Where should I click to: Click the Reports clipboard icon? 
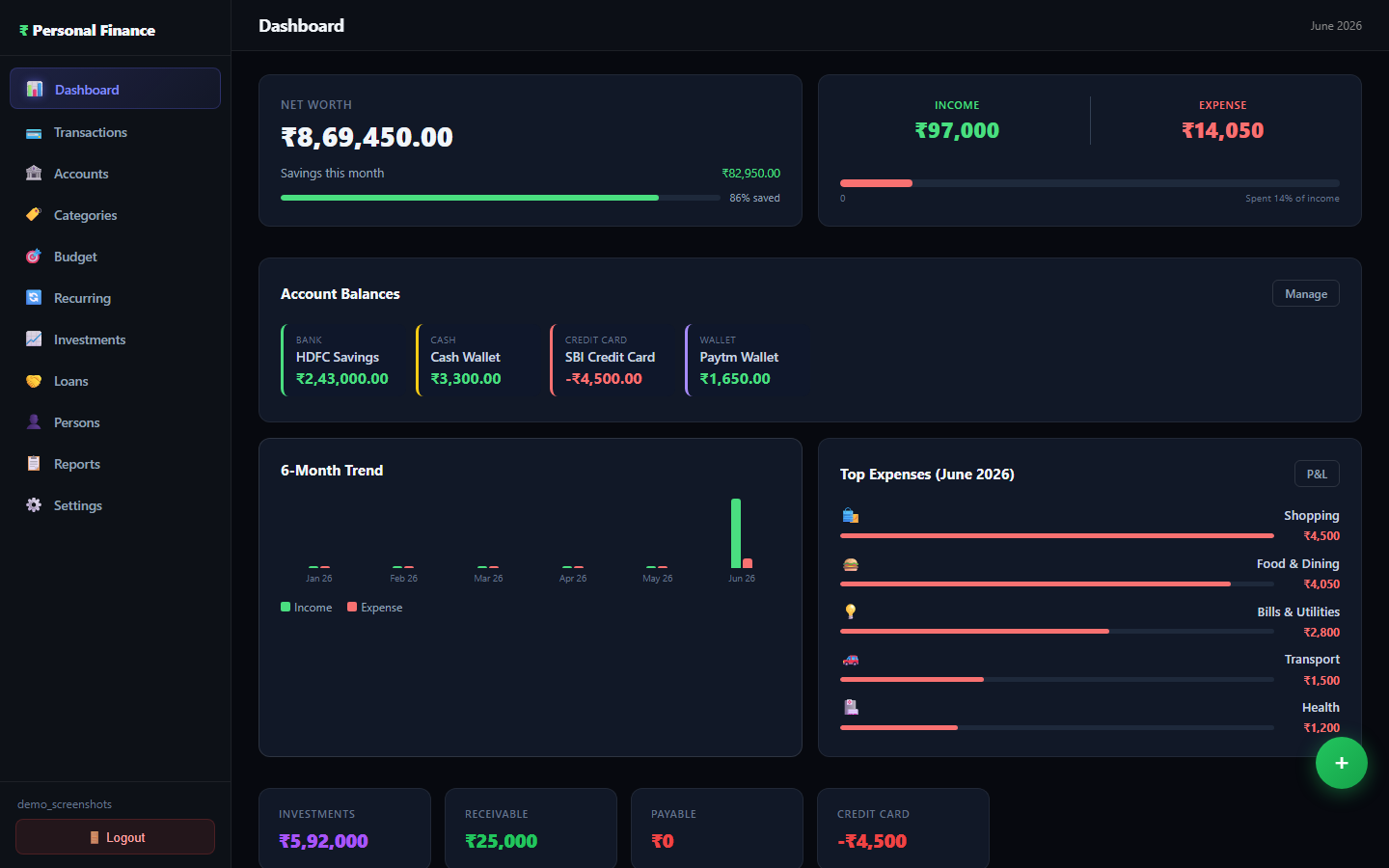(x=34, y=463)
